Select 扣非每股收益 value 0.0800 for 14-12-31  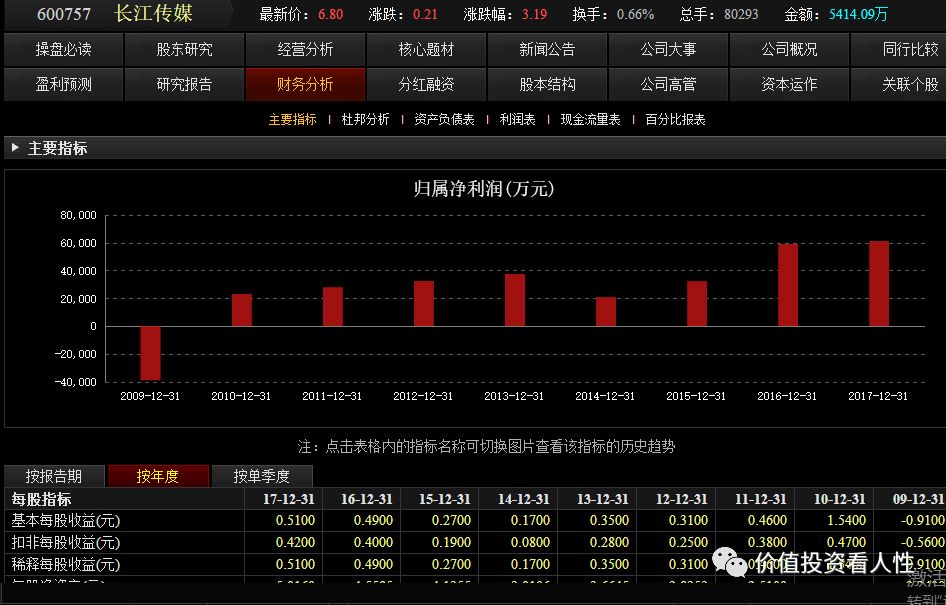click(x=530, y=542)
